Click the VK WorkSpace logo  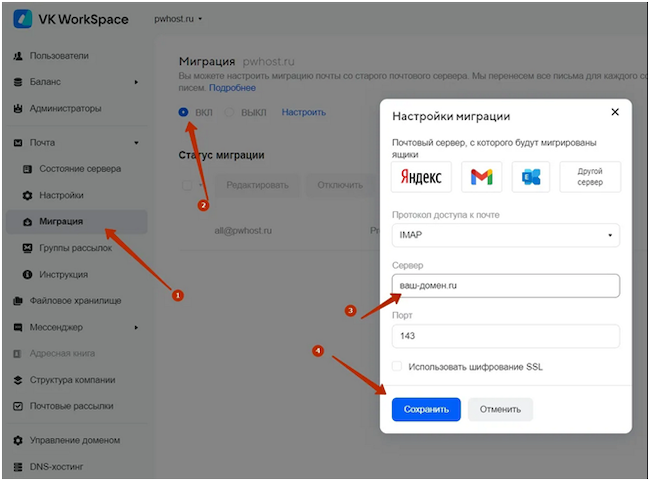tap(22, 18)
